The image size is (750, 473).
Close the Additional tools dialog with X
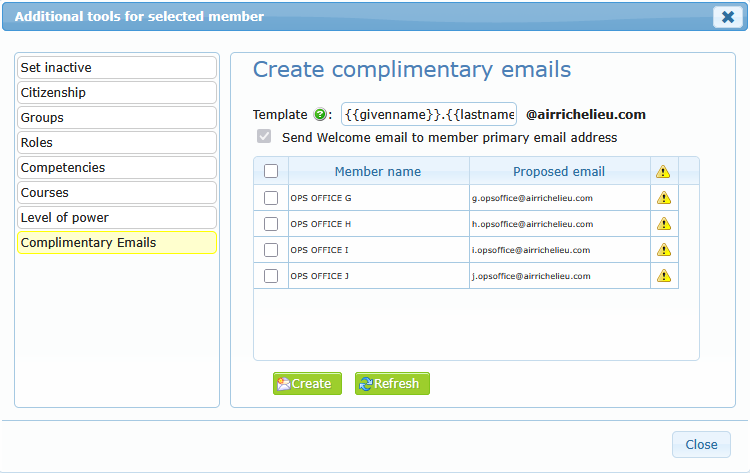[727, 17]
